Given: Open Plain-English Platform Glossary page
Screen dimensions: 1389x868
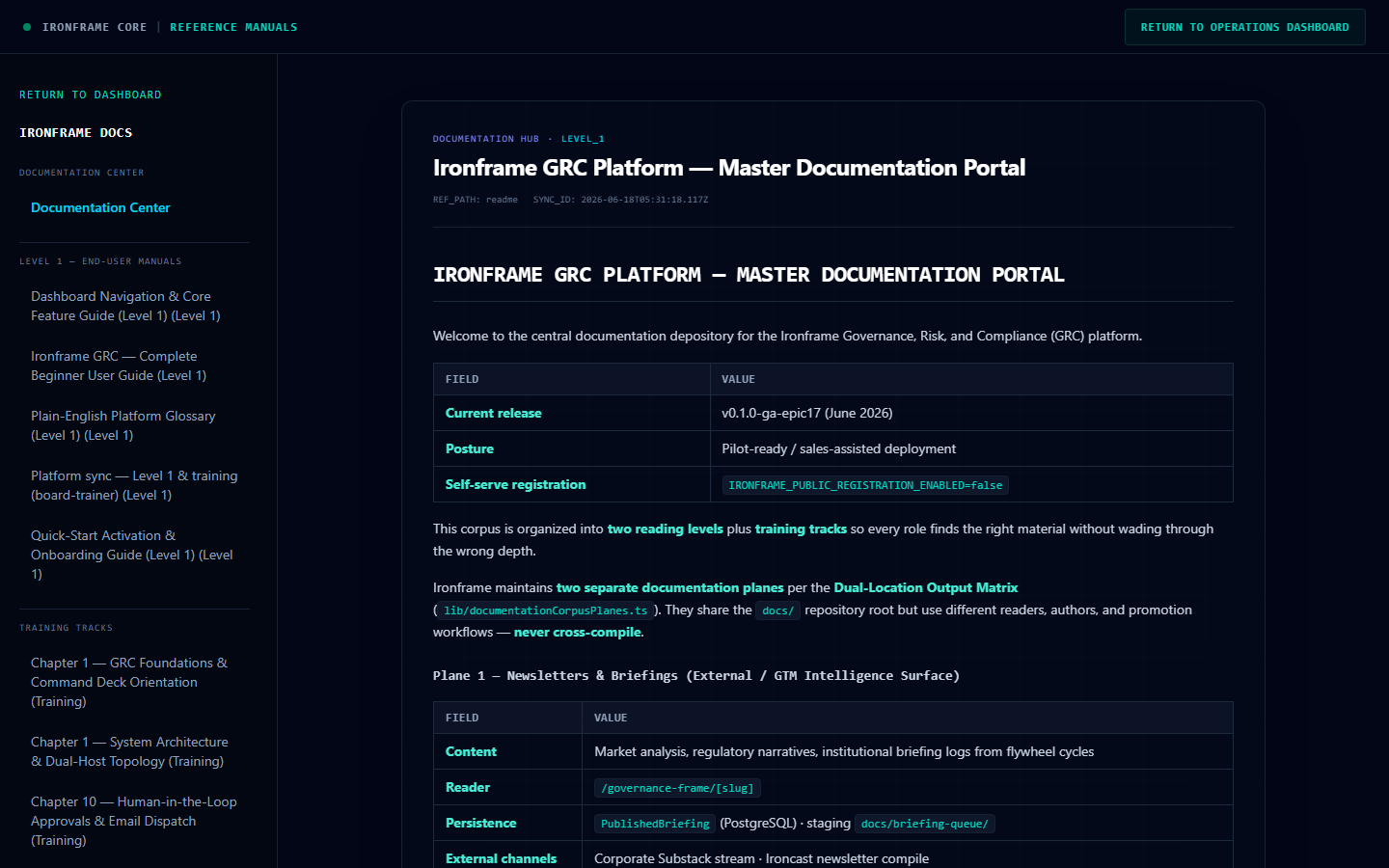Looking at the screenshot, I should pos(134,425).
